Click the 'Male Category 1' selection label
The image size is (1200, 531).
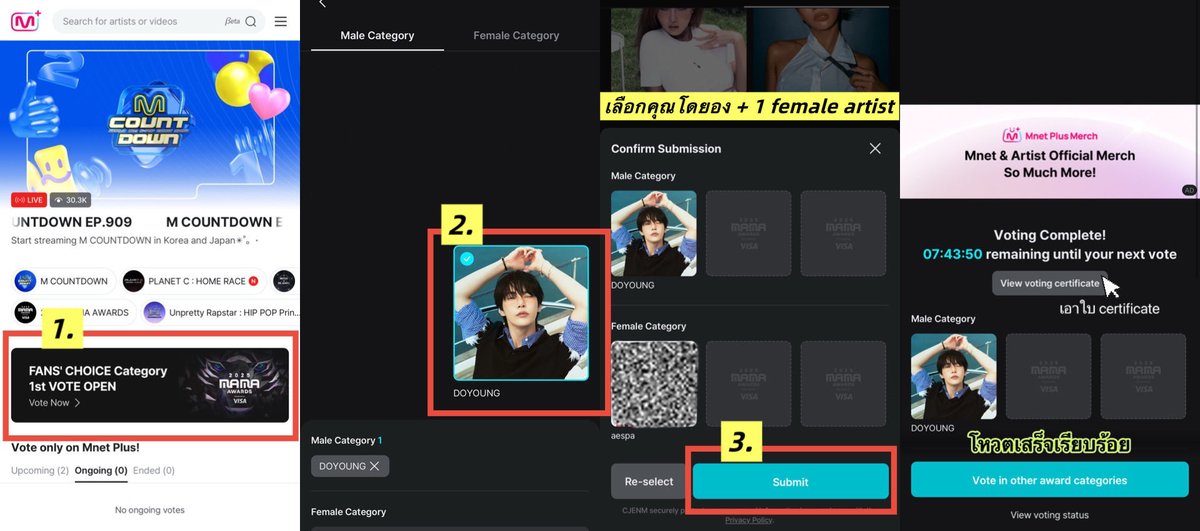pos(347,440)
